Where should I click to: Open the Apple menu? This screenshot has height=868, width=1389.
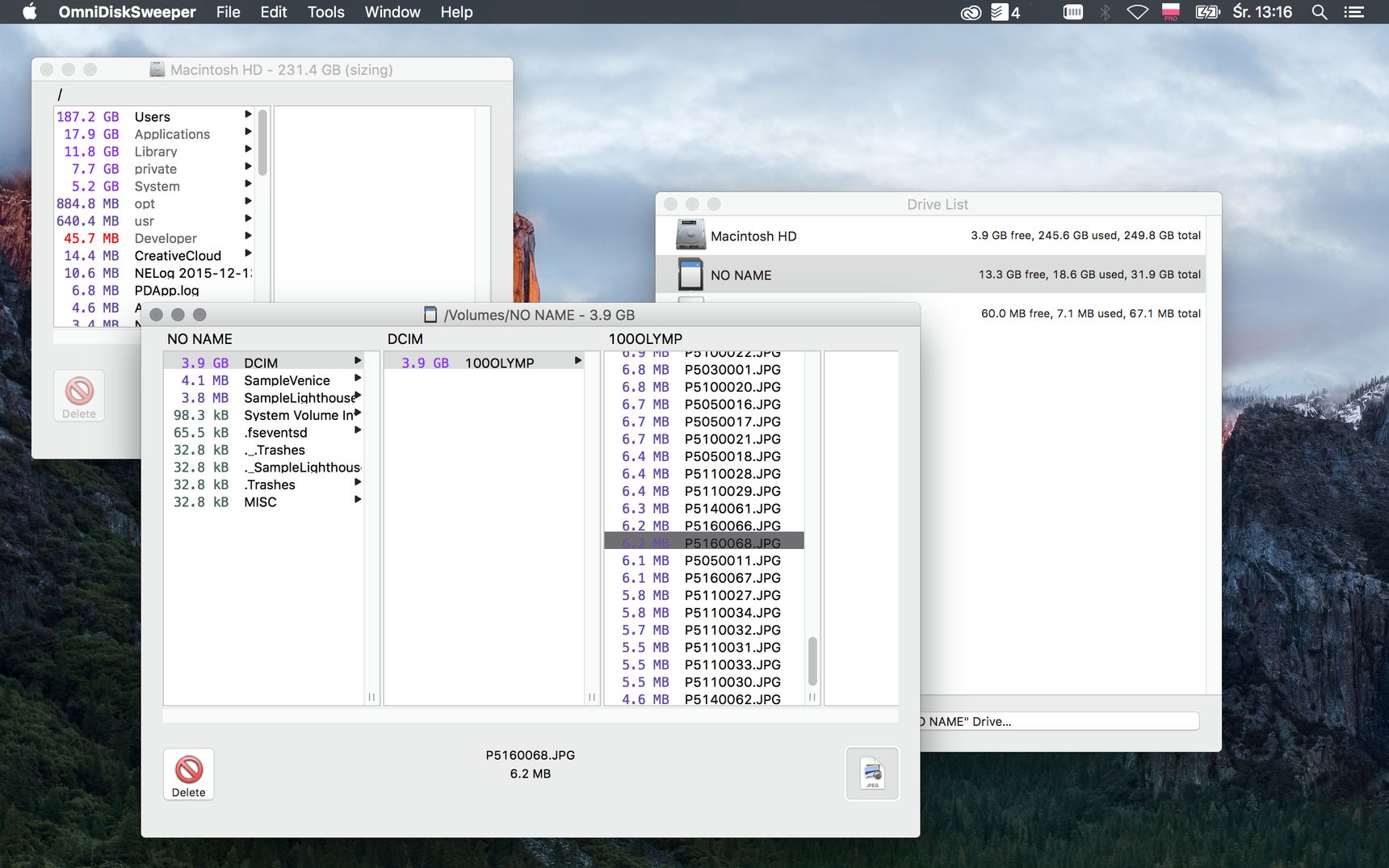tap(30, 12)
